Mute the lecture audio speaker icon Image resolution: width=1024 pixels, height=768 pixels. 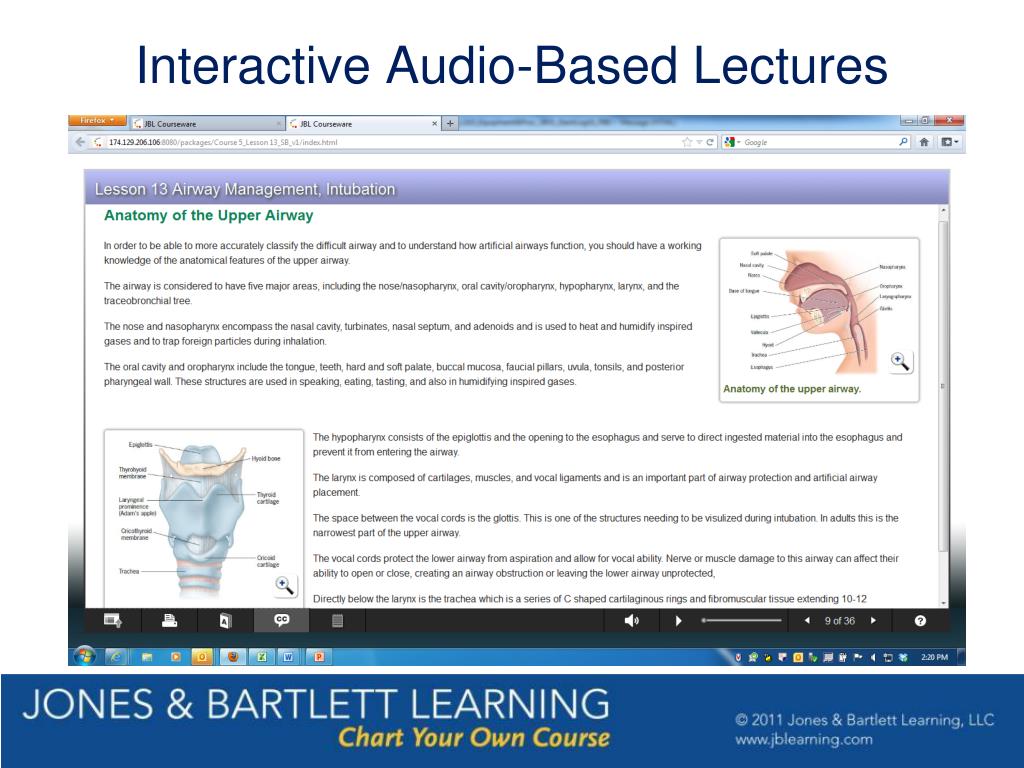(x=631, y=621)
